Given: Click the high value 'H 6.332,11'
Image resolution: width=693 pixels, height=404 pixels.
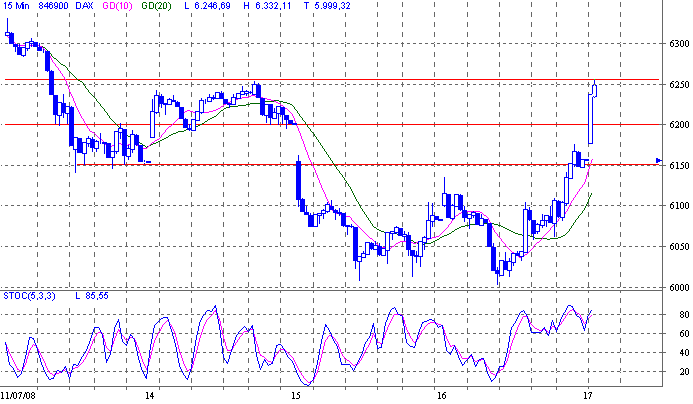Looking at the screenshot, I should pyautogui.click(x=267, y=6).
